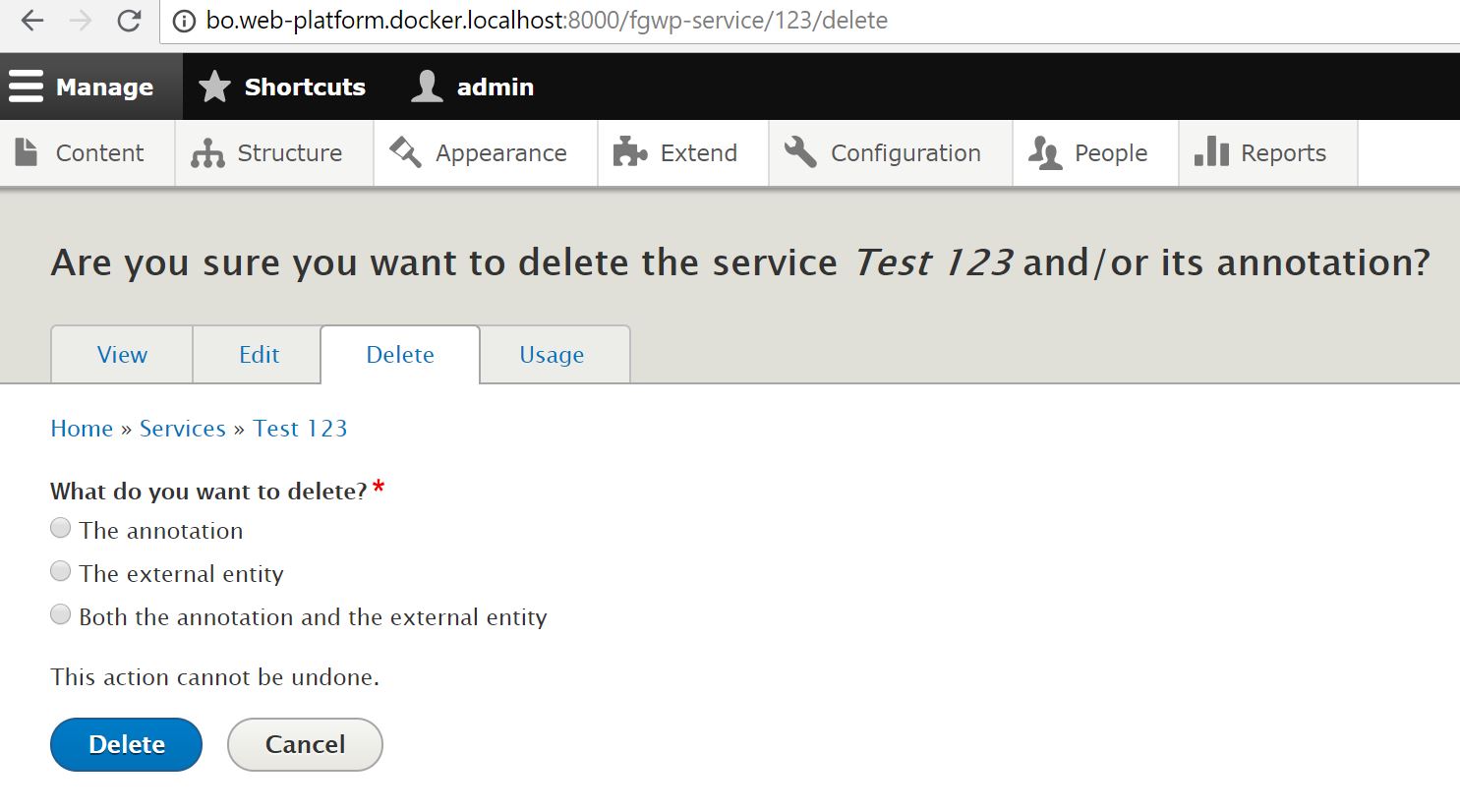Viewport: 1460px width, 812px height.
Task: Click the Appearance paintbrush icon
Action: (404, 151)
